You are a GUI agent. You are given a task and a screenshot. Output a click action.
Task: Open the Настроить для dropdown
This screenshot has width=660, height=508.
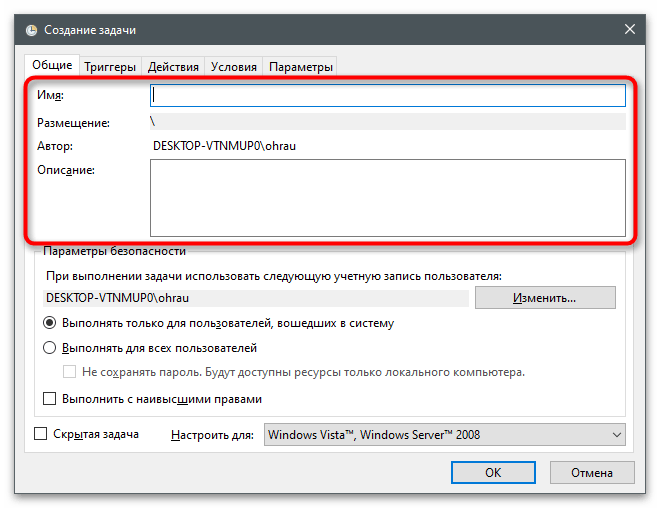click(444, 435)
